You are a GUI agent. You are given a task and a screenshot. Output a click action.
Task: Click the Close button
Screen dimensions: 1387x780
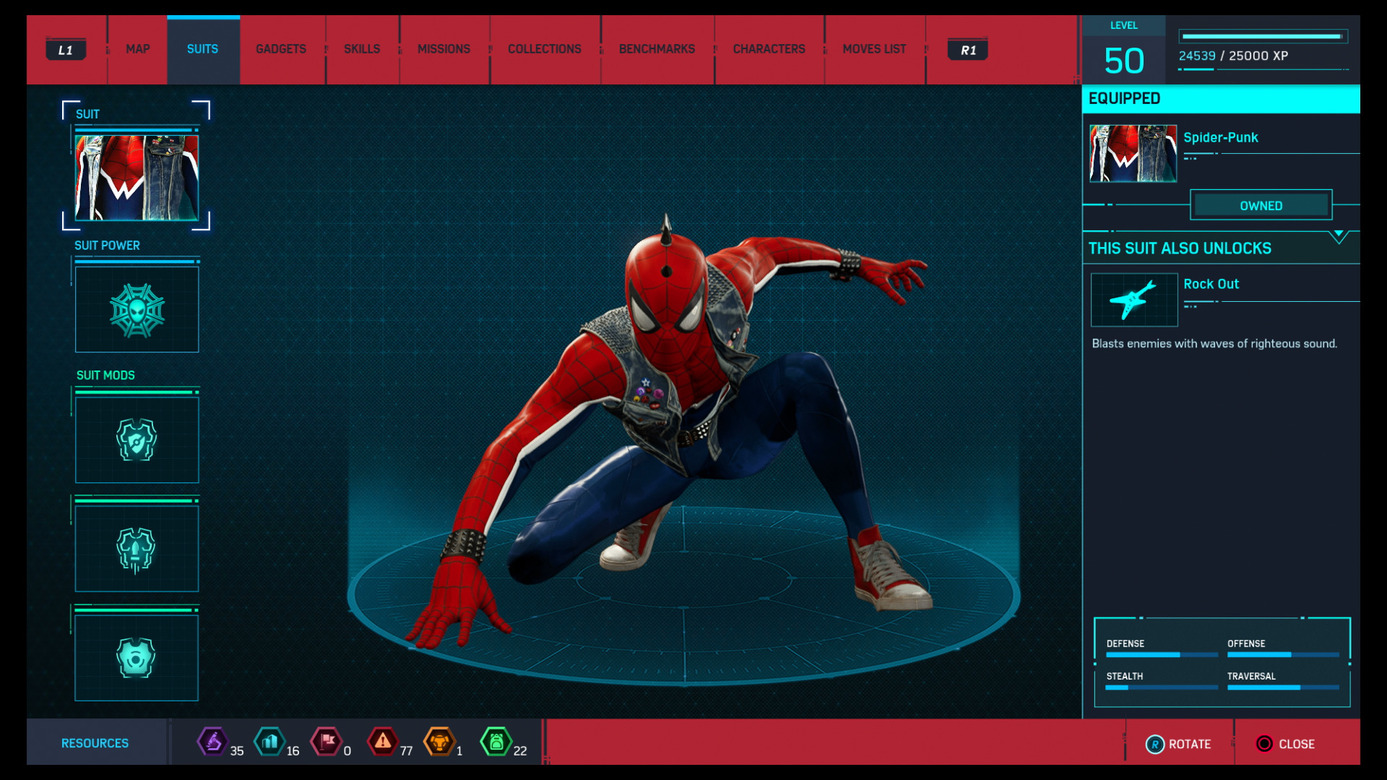coord(1286,744)
